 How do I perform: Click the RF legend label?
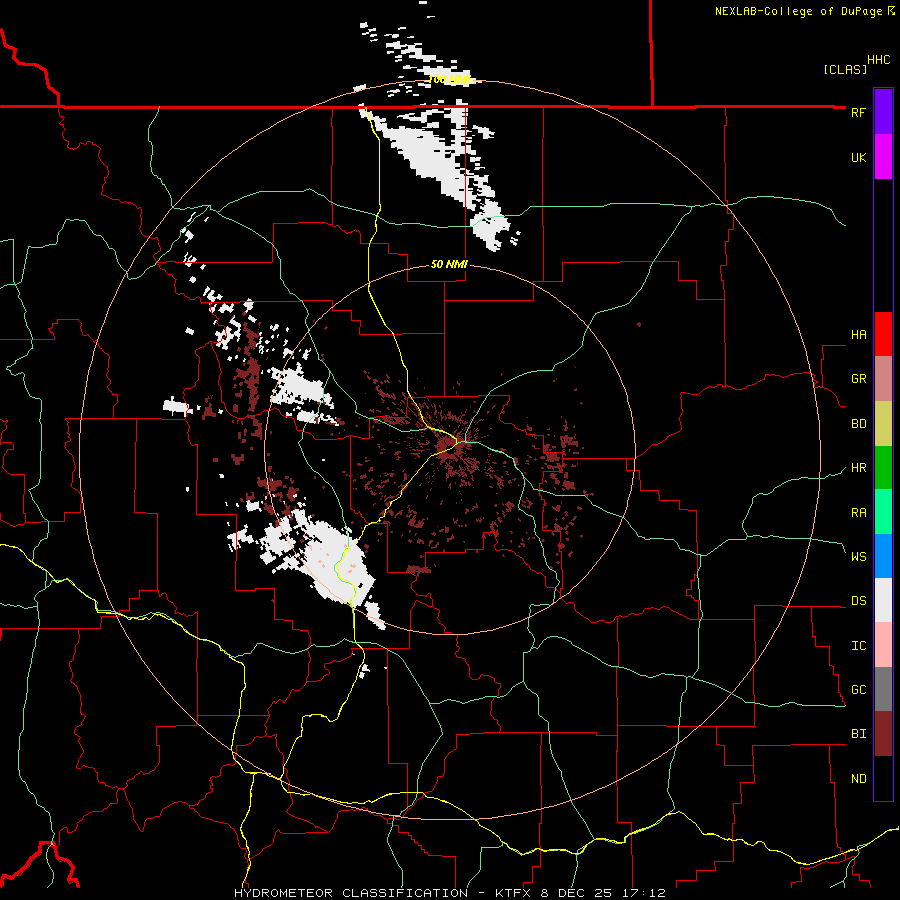tap(858, 112)
